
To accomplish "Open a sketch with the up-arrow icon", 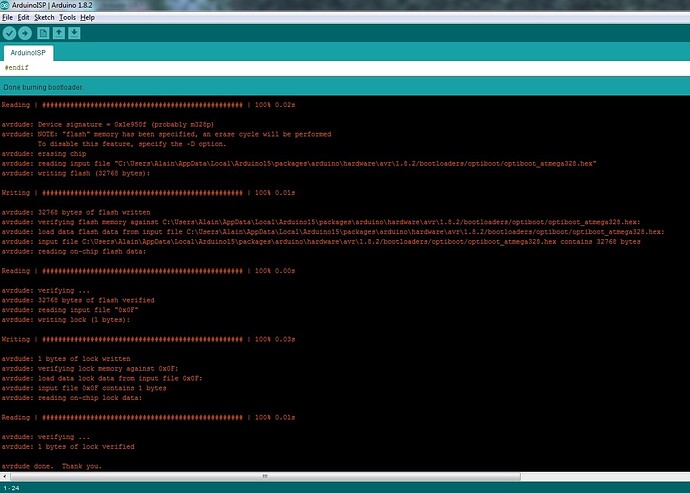I will pos(59,33).
